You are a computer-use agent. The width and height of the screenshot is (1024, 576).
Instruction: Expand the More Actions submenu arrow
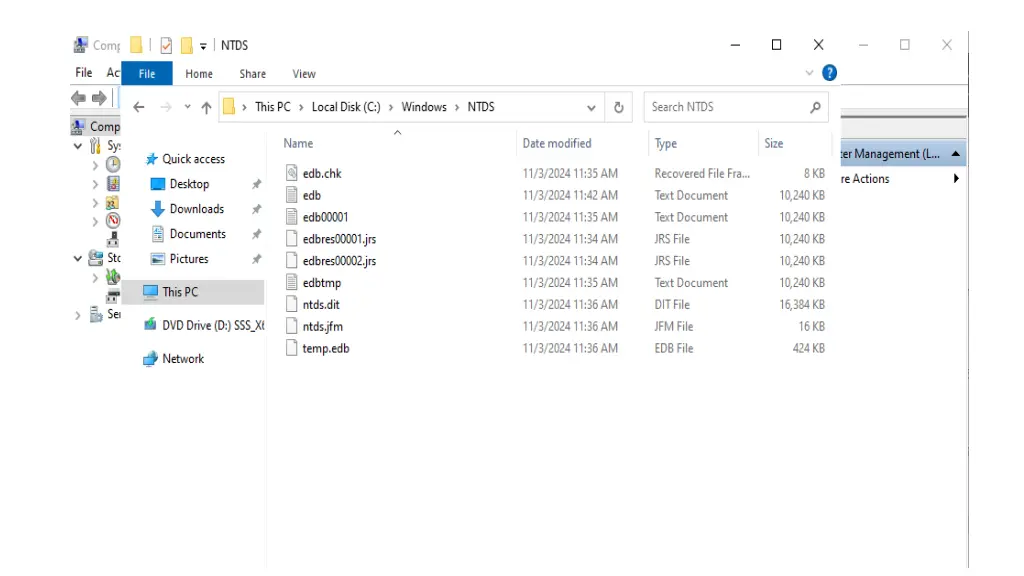click(956, 178)
